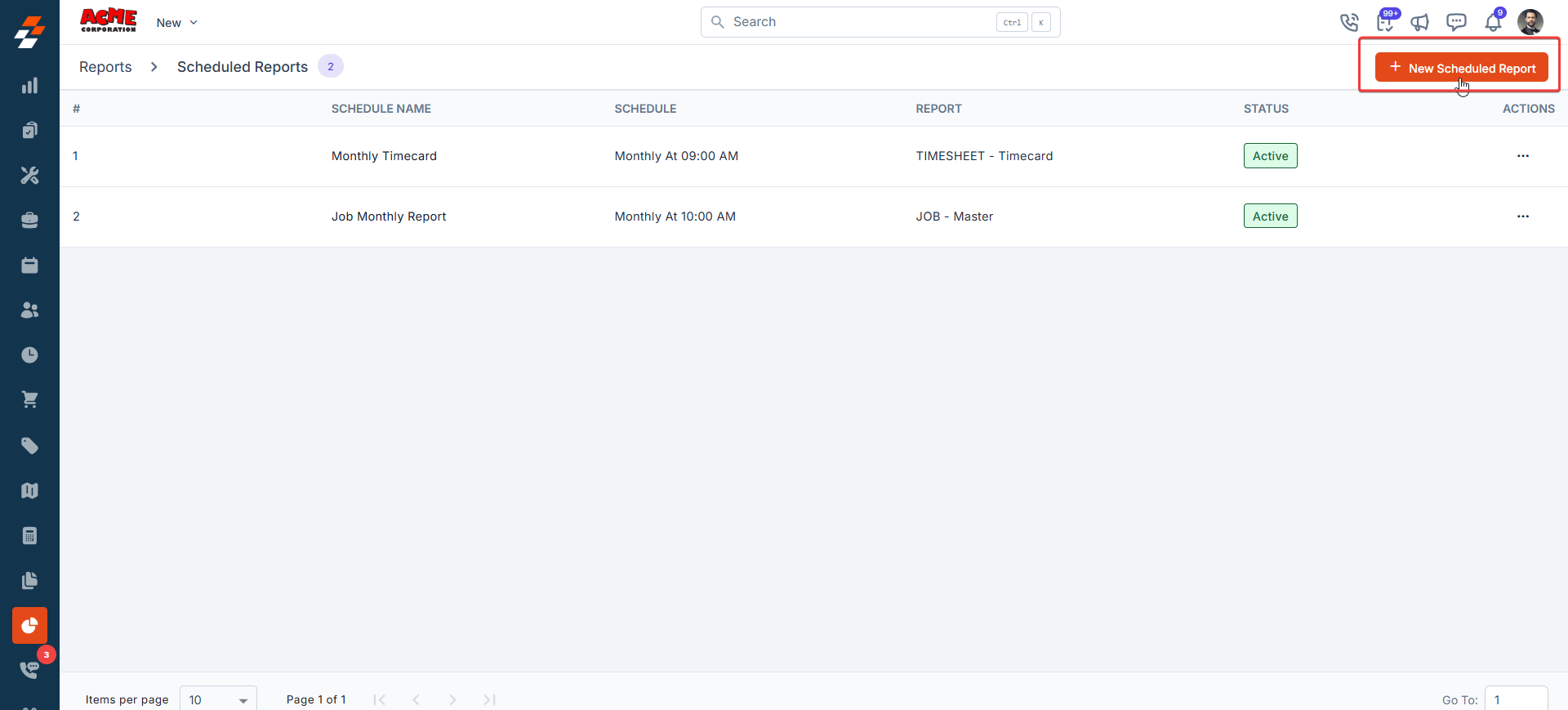Click the scheduled reports count badge 2

click(x=331, y=67)
